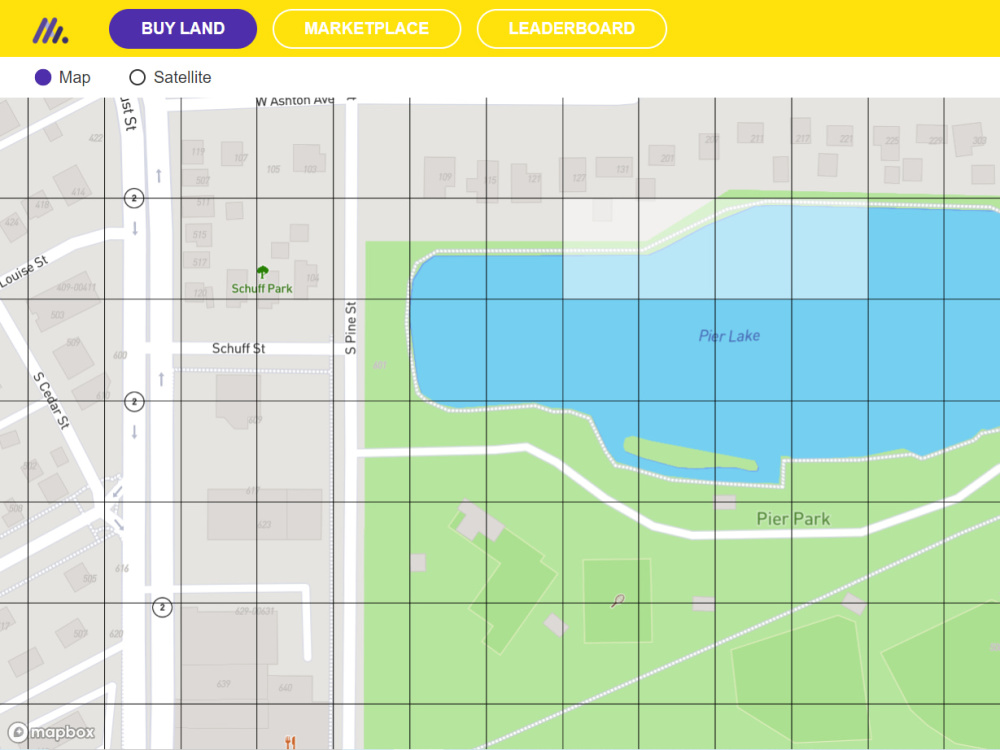The image size is (1000, 750).
Task: Click the S Cedar St street label
Action: coord(51,400)
